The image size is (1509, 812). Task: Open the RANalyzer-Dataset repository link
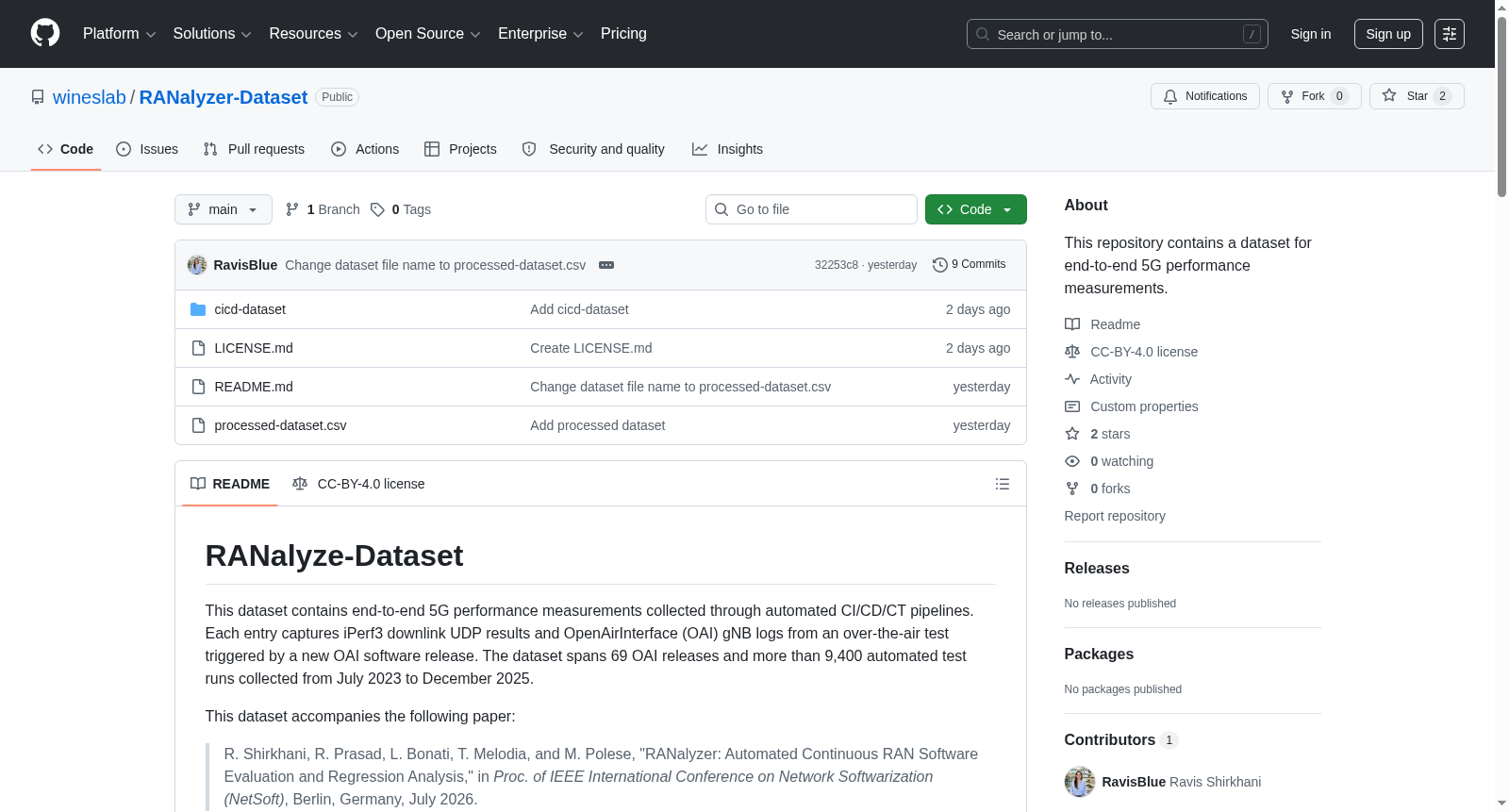coord(224,97)
